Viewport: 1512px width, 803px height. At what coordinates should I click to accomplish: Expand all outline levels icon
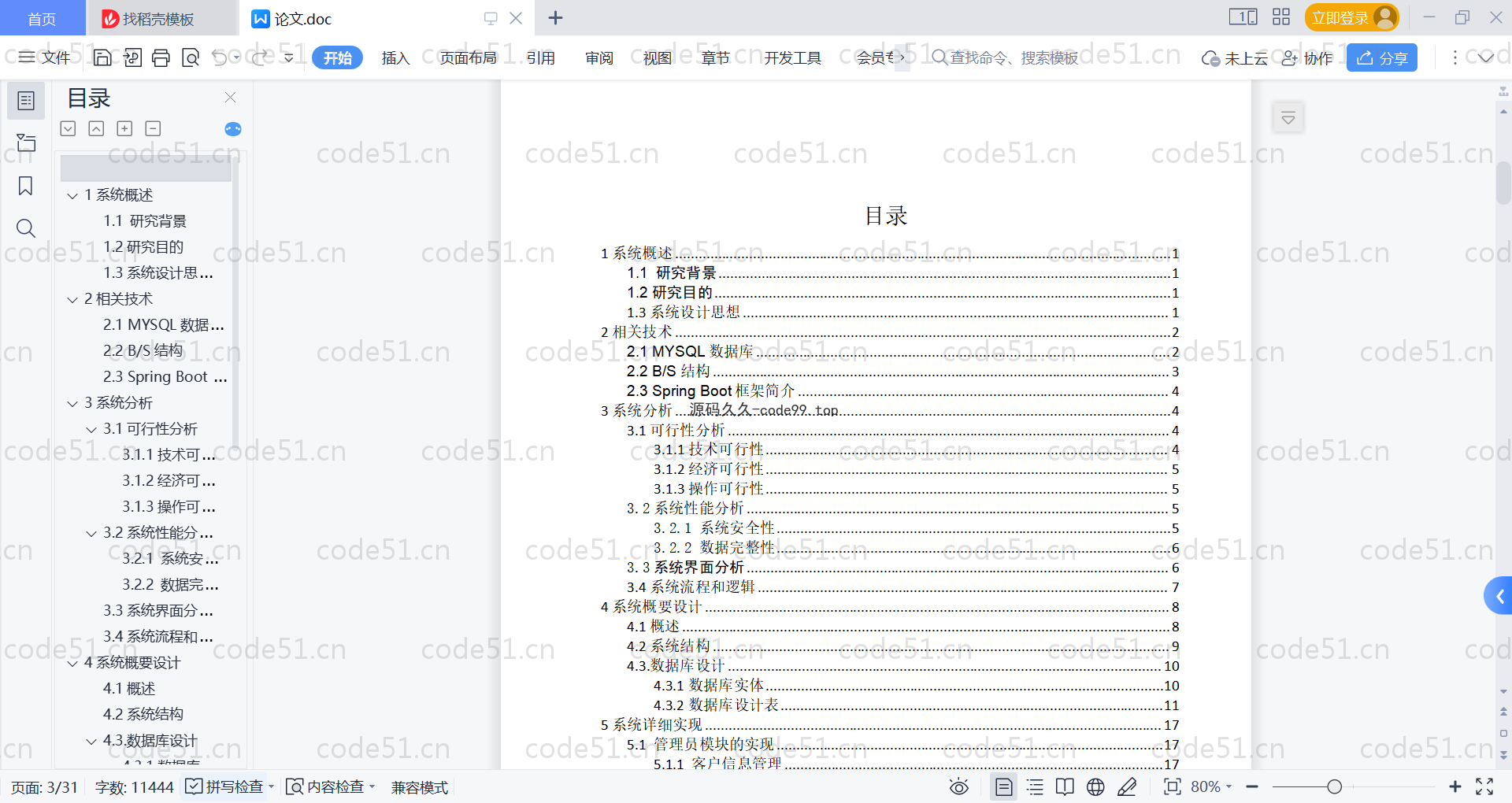coord(69,128)
